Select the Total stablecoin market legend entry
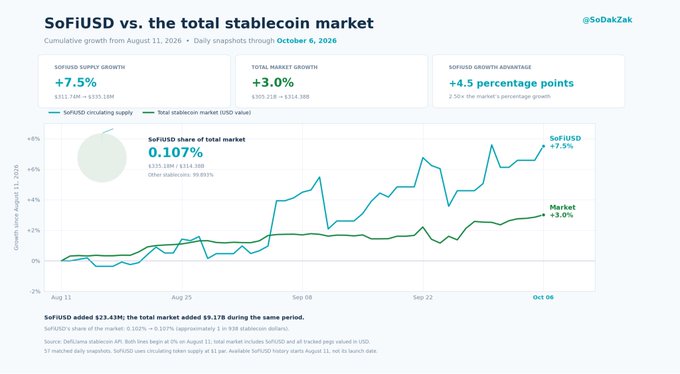Image resolution: width=680 pixels, height=374 pixels. pos(197,112)
